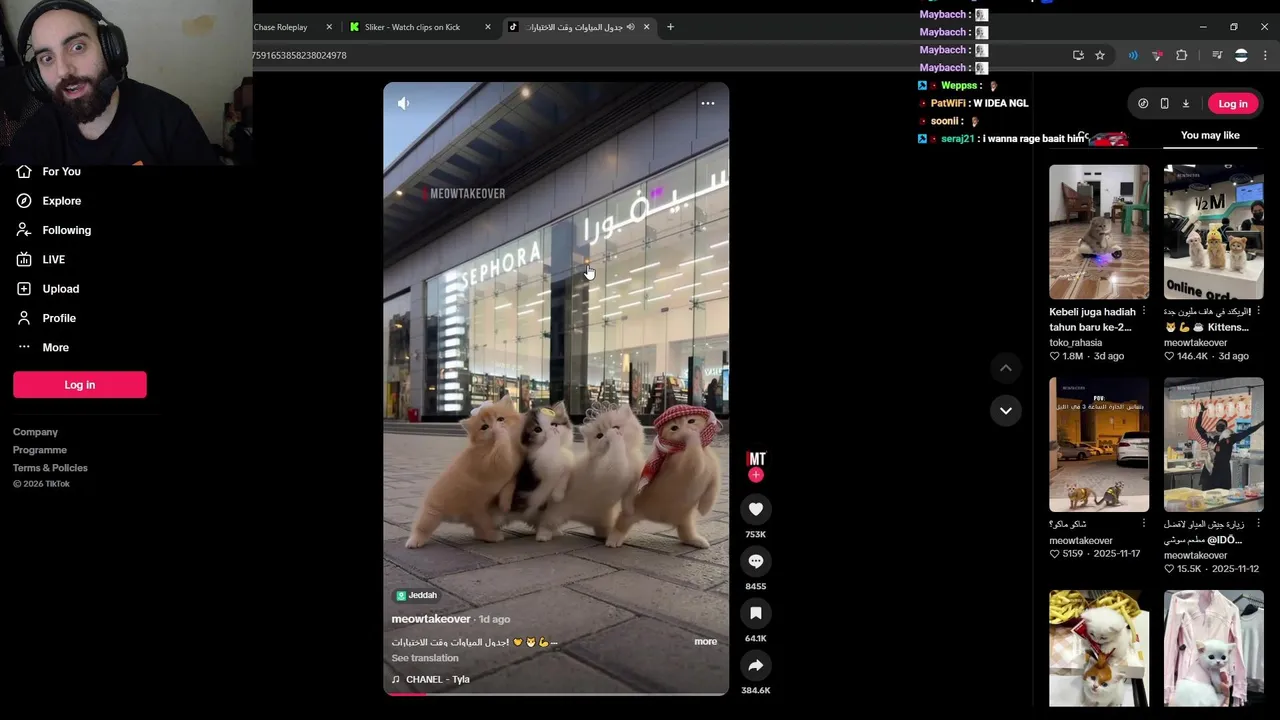Viewport: 1280px width, 720px height.
Task: Expand caption with the more link
Action: pyautogui.click(x=706, y=642)
